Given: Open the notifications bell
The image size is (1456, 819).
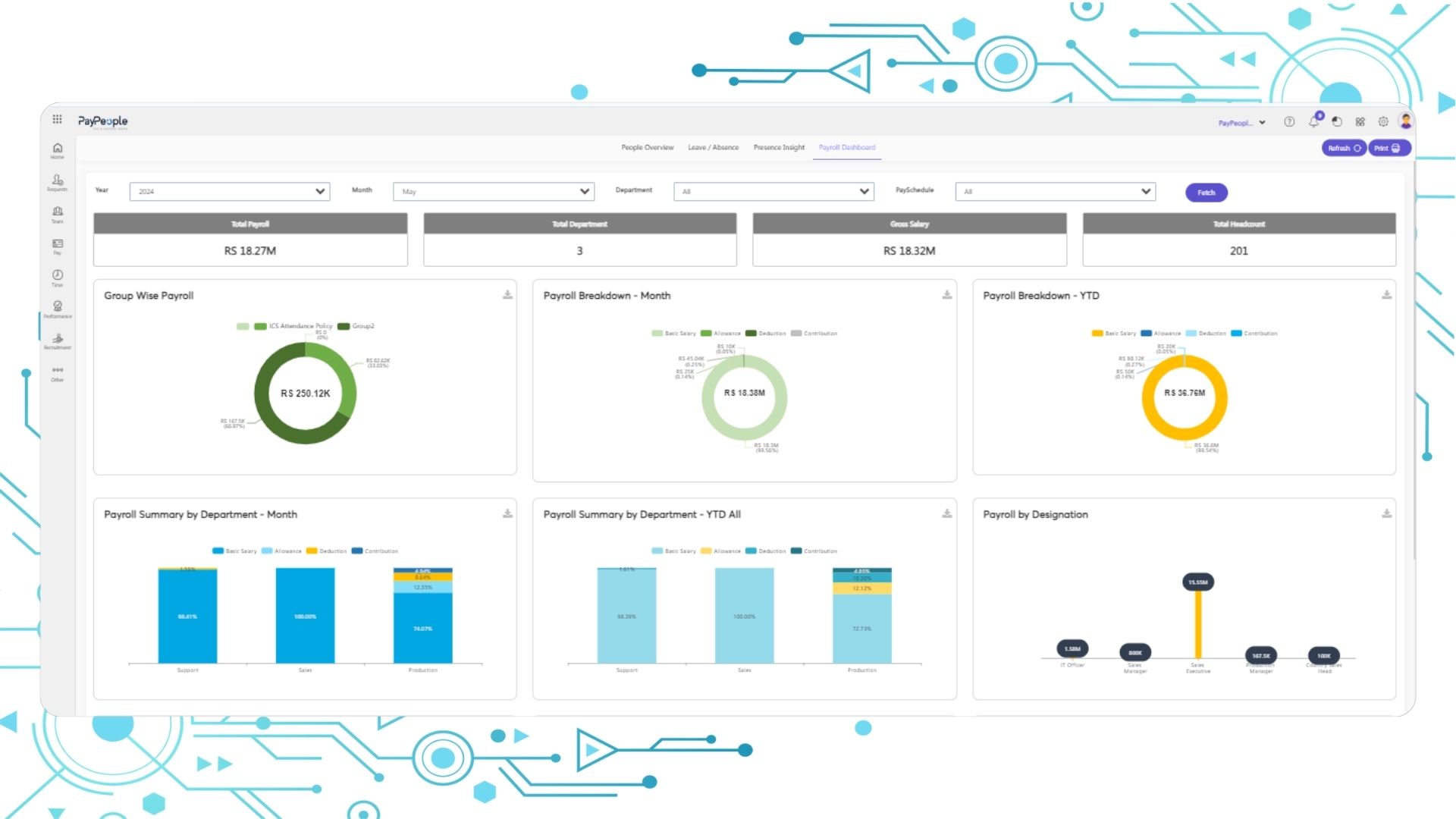Looking at the screenshot, I should 1314,121.
